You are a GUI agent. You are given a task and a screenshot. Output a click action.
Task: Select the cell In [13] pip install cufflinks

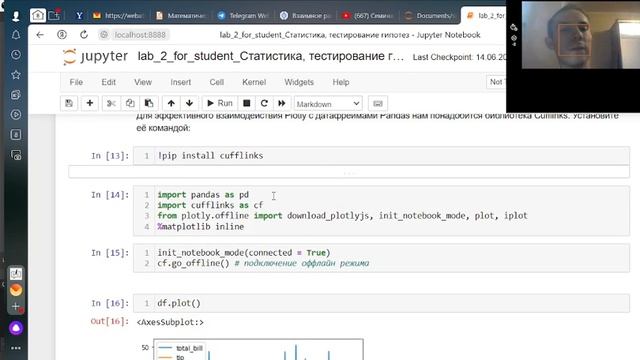click(381, 156)
